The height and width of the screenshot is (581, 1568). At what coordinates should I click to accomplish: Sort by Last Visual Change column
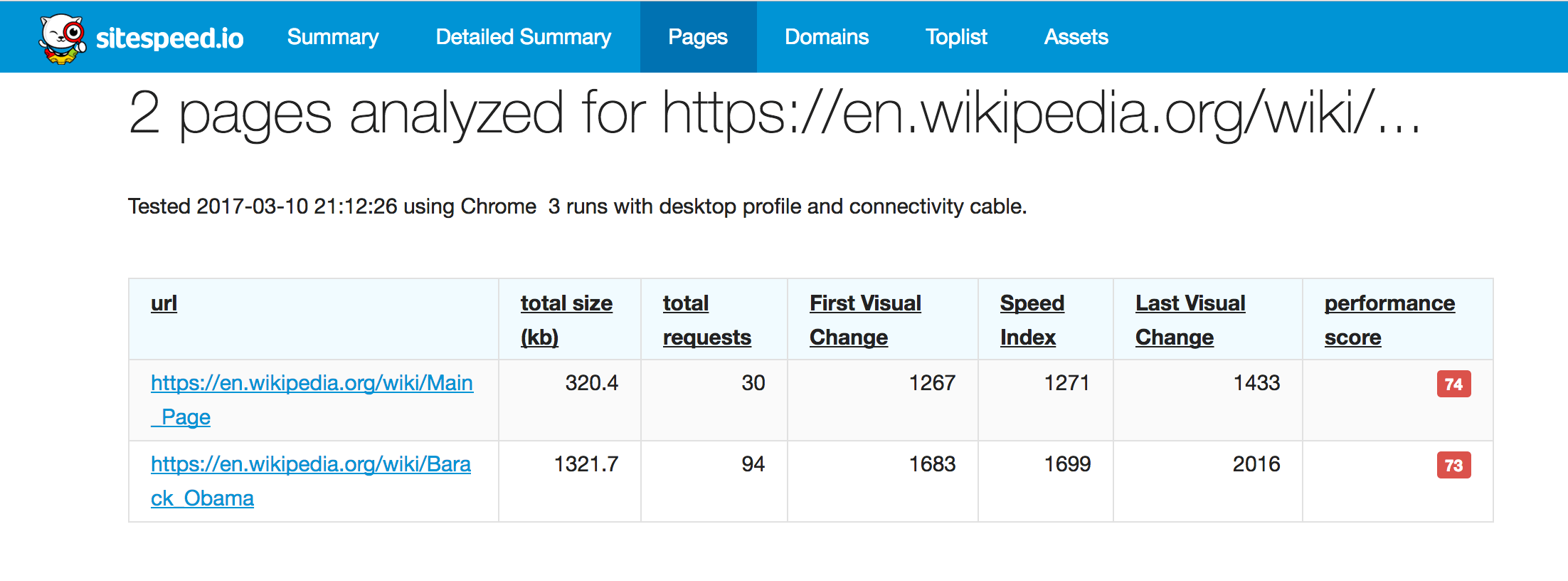pyautogui.click(x=1190, y=320)
